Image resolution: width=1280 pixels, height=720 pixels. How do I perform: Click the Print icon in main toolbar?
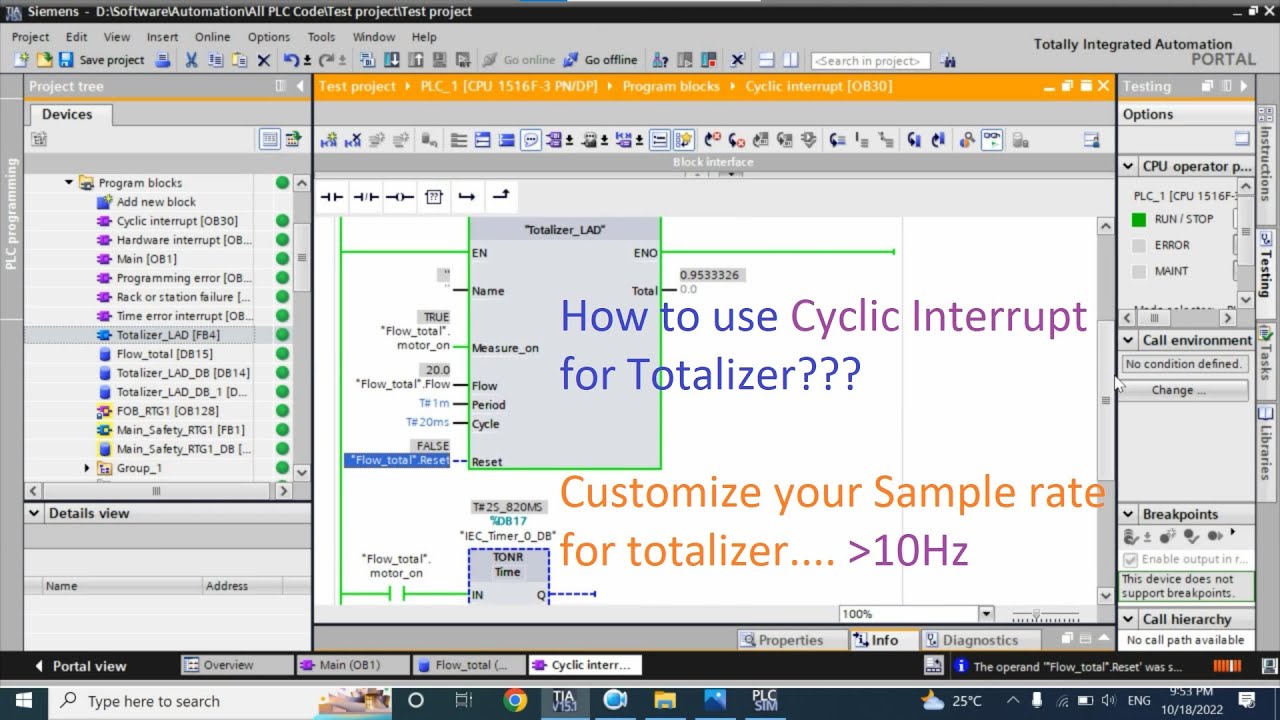164,60
